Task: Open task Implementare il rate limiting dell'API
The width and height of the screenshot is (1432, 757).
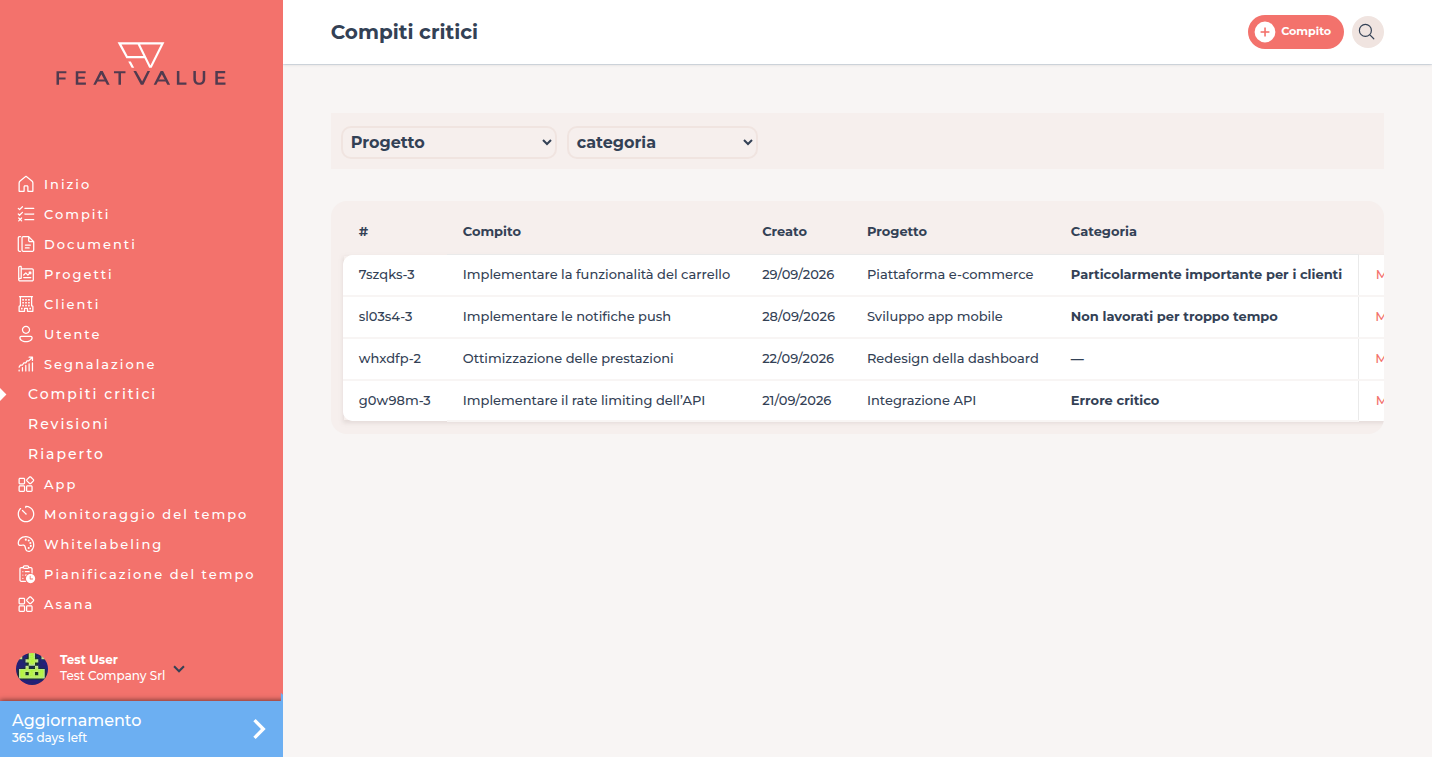Action: [x=584, y=400]
